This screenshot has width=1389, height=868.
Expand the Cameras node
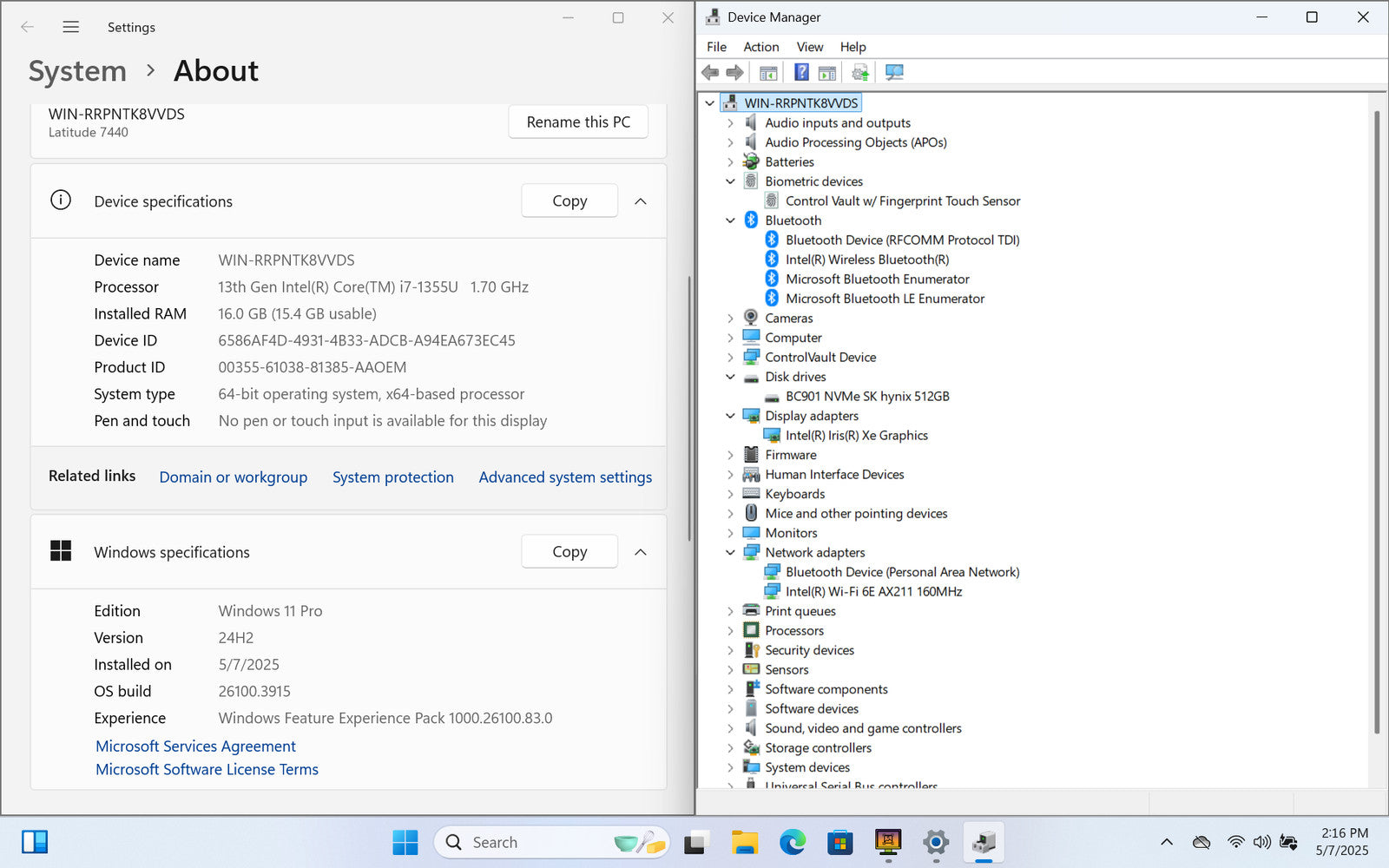(x=730, y=319)
